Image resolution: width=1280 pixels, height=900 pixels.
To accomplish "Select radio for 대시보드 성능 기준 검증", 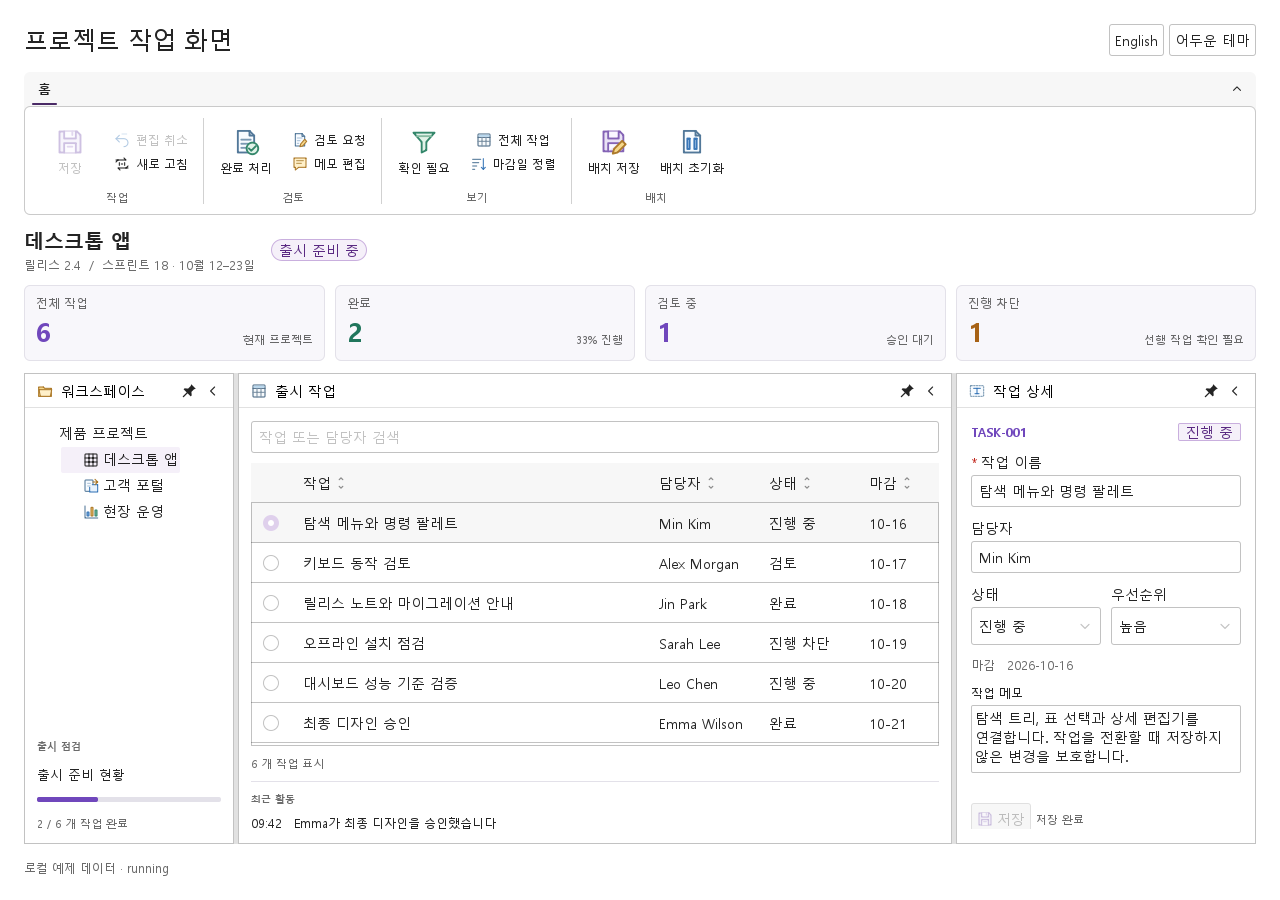I will click(x=271, y=683).
